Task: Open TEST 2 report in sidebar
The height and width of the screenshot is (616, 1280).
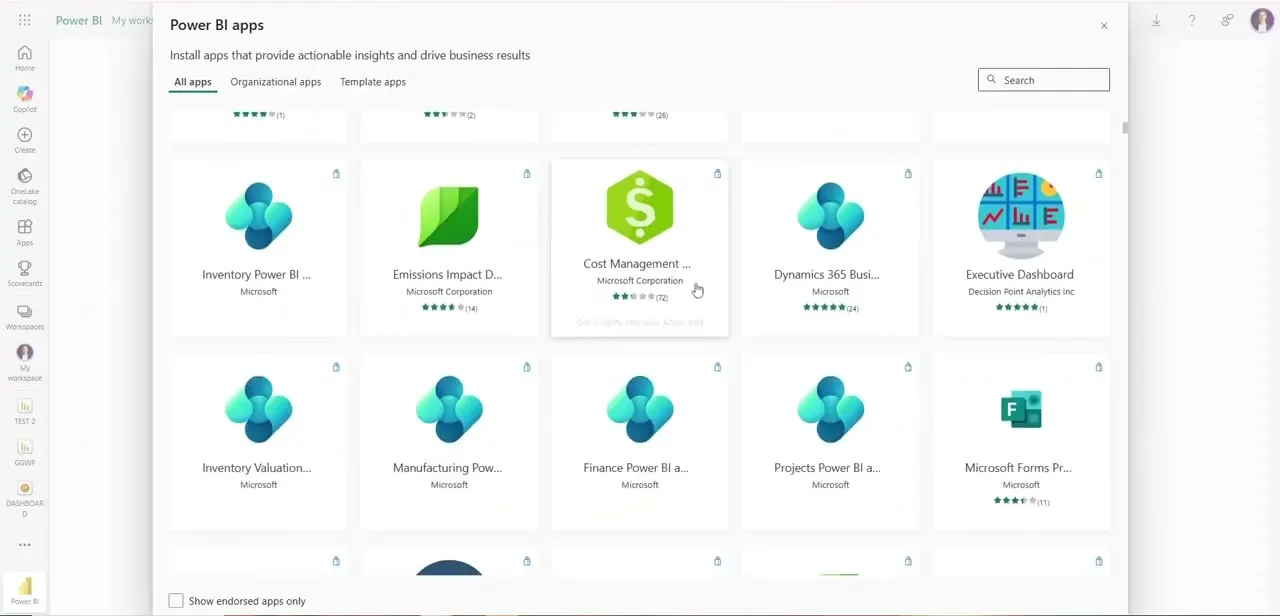Action: (25, 411)
